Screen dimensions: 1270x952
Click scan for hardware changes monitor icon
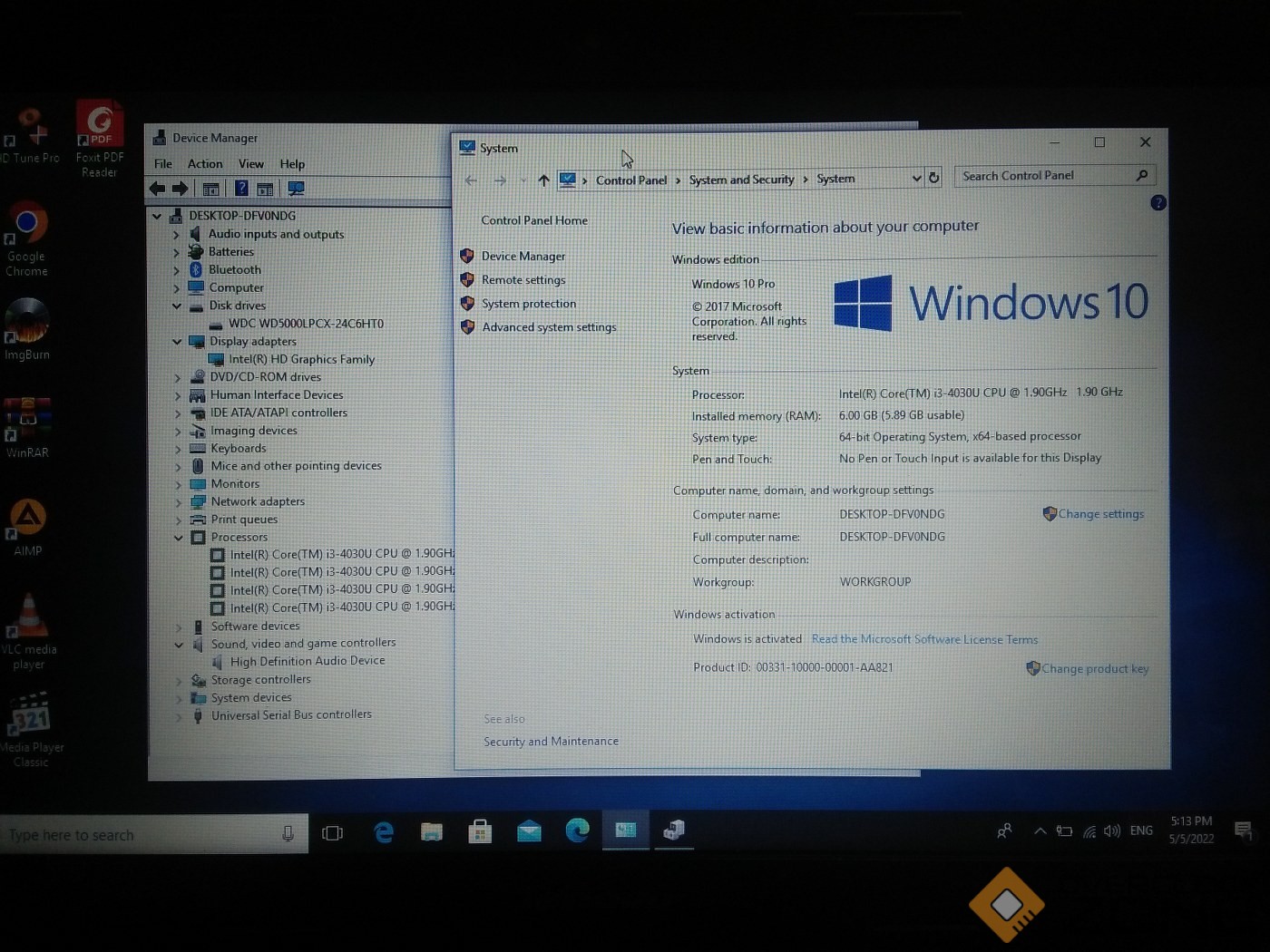pyautogui.click(x=296, y=188)
